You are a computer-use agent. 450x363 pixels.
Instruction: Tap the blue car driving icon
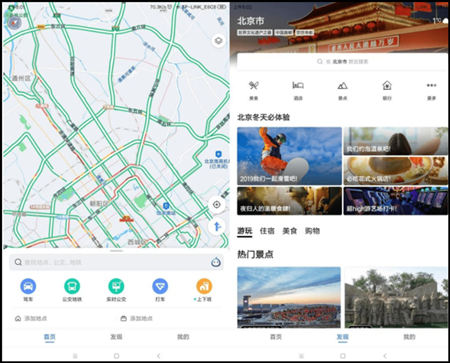28,286
